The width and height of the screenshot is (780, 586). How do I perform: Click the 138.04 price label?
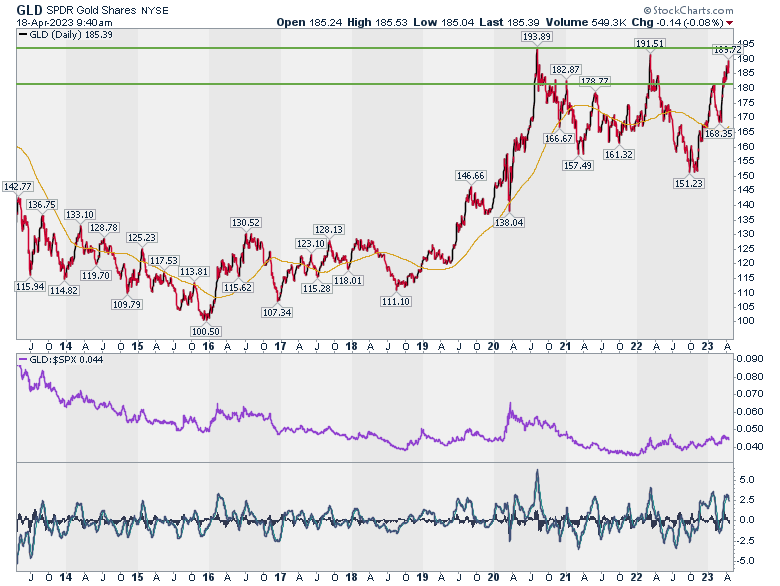(509, 222)
